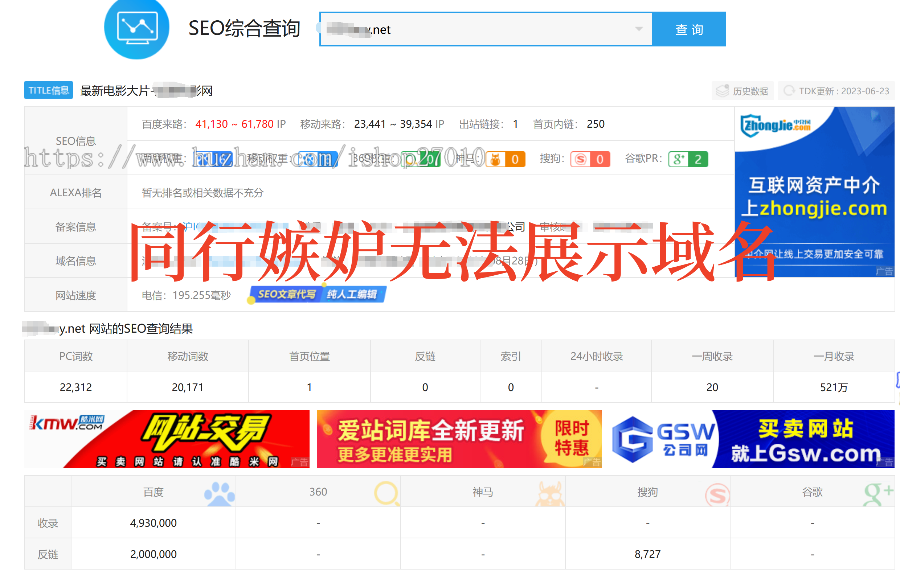Viewport: 900px width, 571px height.
Task: Click 移动词数 value 20,171
Action: 188,387
